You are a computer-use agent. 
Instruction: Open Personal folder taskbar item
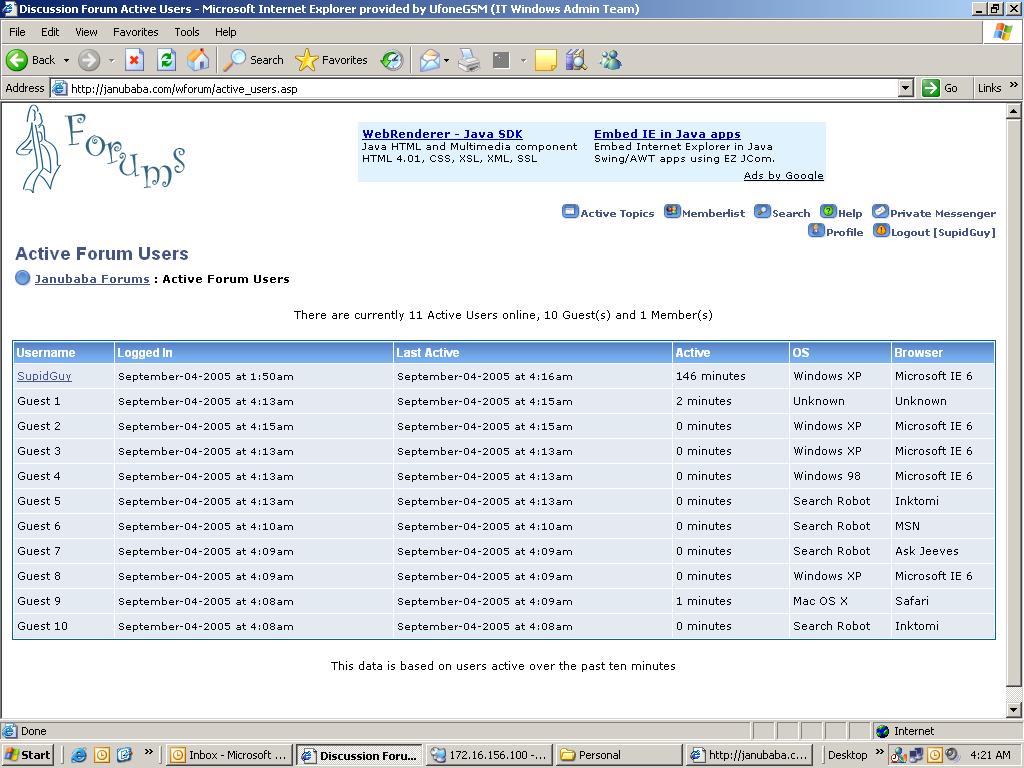(619, 755)
